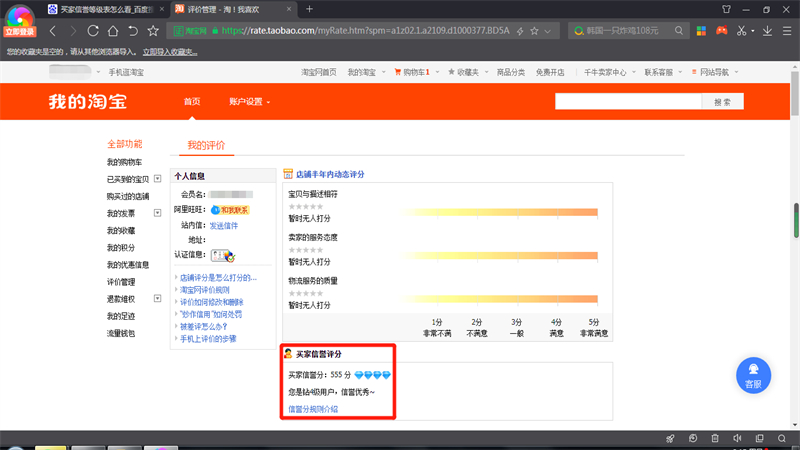Open 被差评怎么办 link
This screenshot has width=800, height=450.
click(x=204, y=327)
